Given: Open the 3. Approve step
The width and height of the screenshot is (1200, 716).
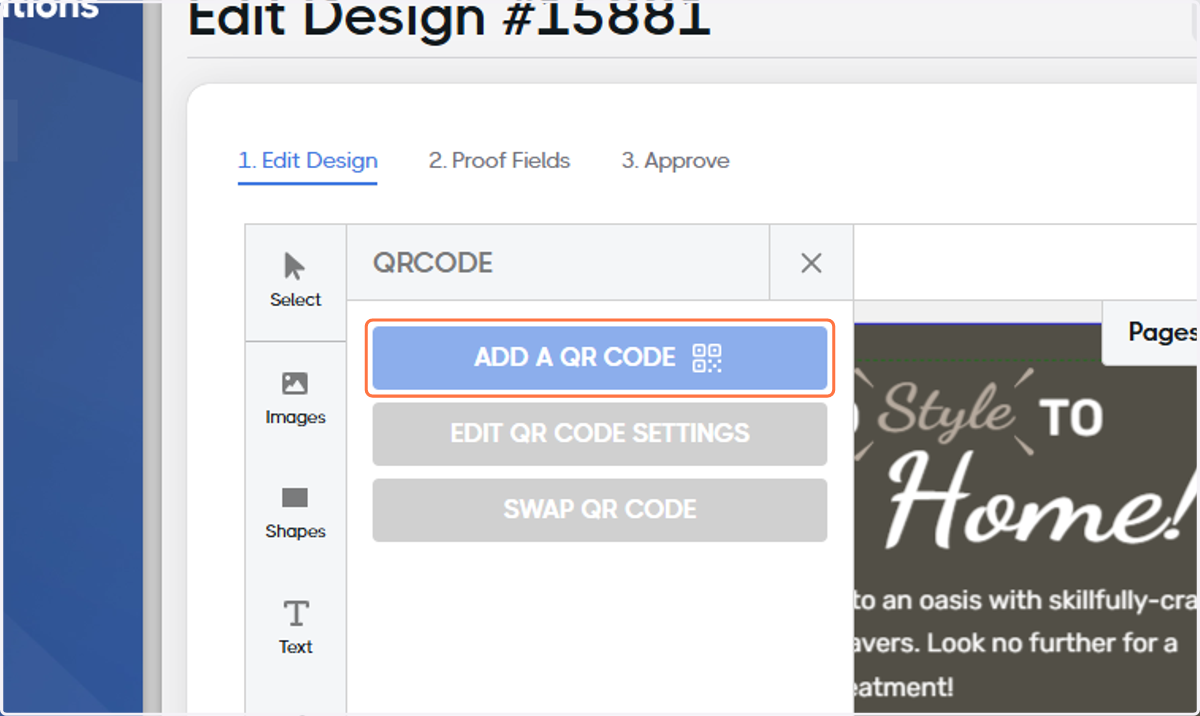Looking at the screenshot, I should pyautogui.click(x=675, y=161).
